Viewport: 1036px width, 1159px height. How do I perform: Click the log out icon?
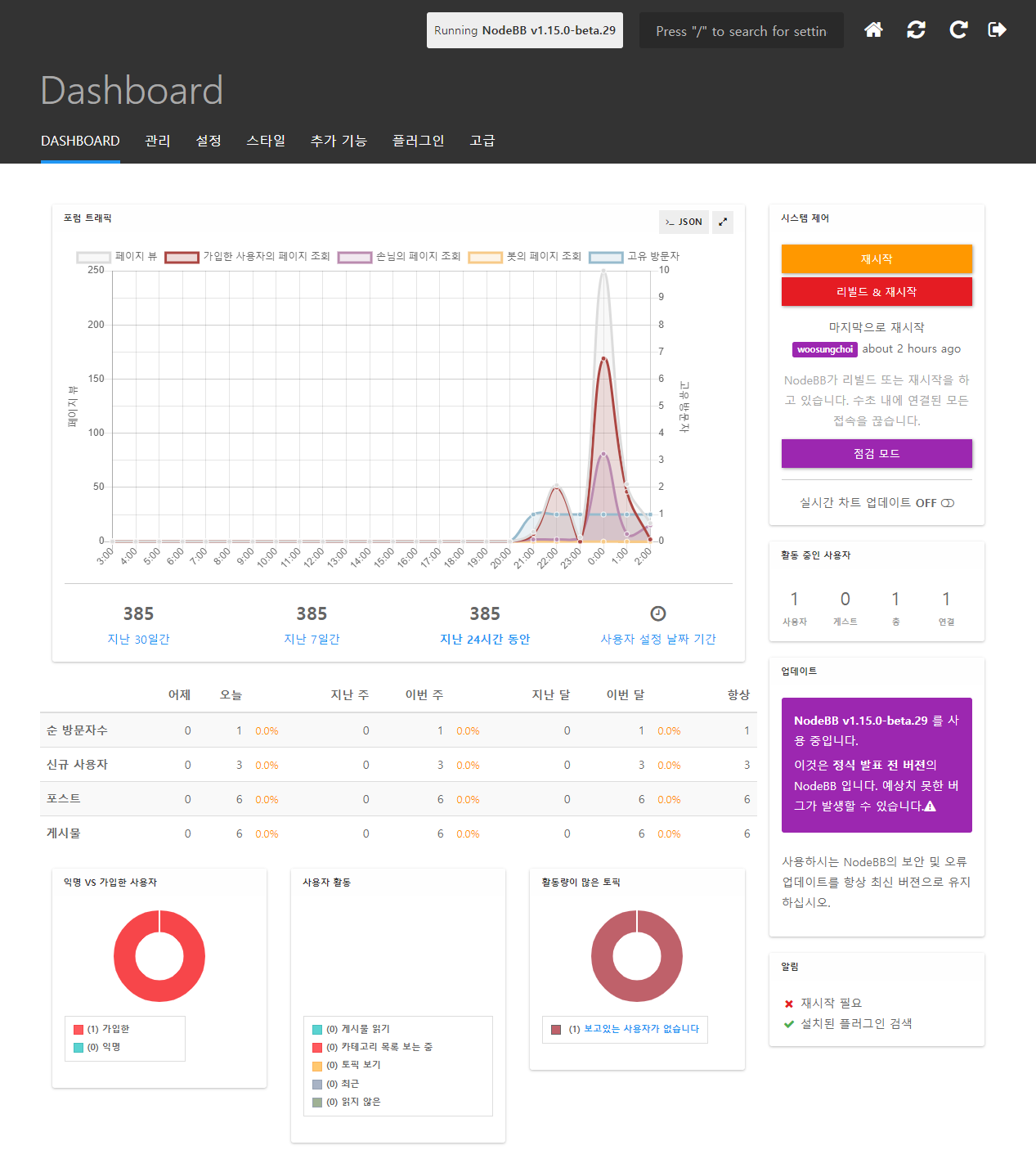[997, 30]
